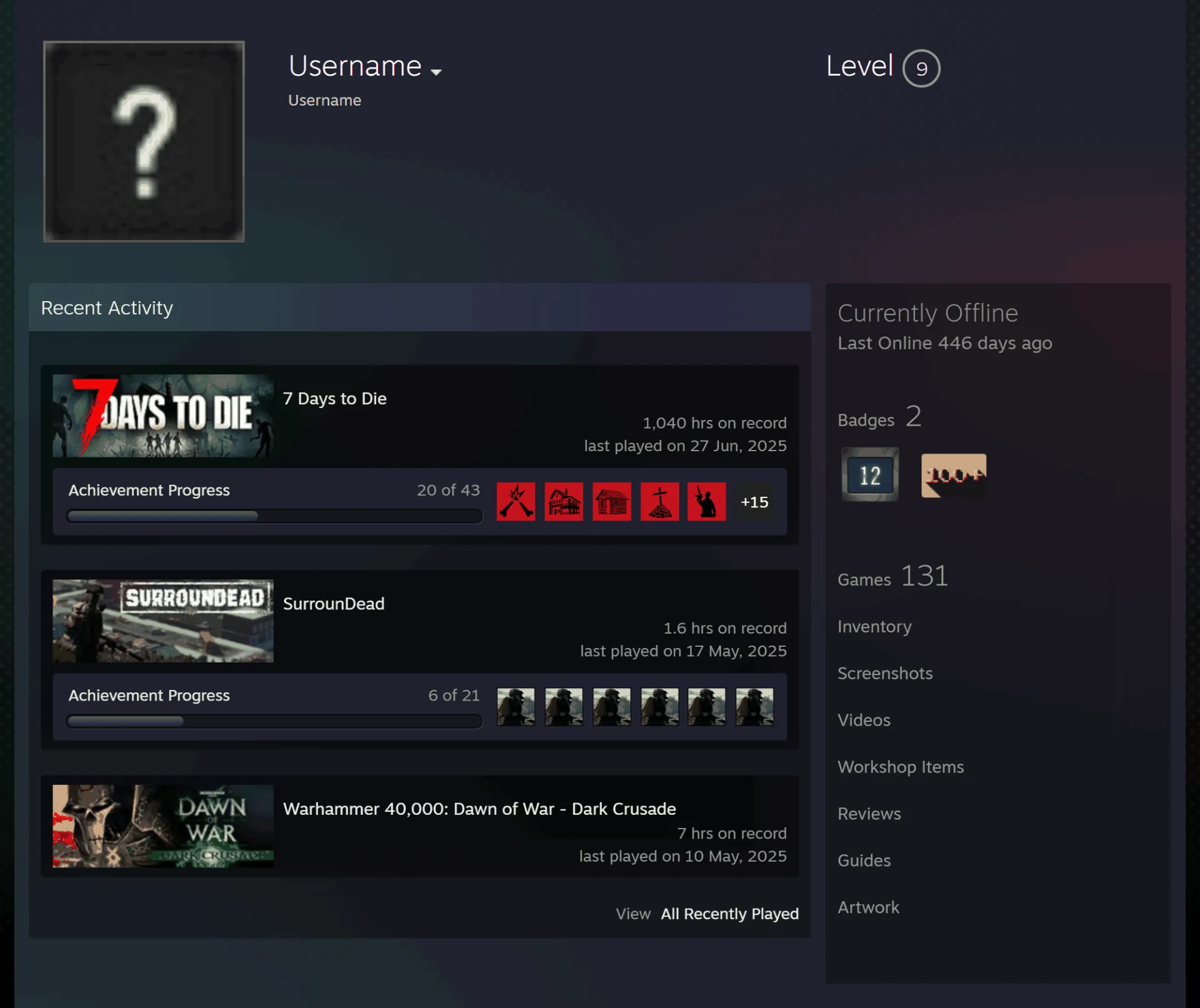Open the question-mark profile avatar

coord(144,141)
